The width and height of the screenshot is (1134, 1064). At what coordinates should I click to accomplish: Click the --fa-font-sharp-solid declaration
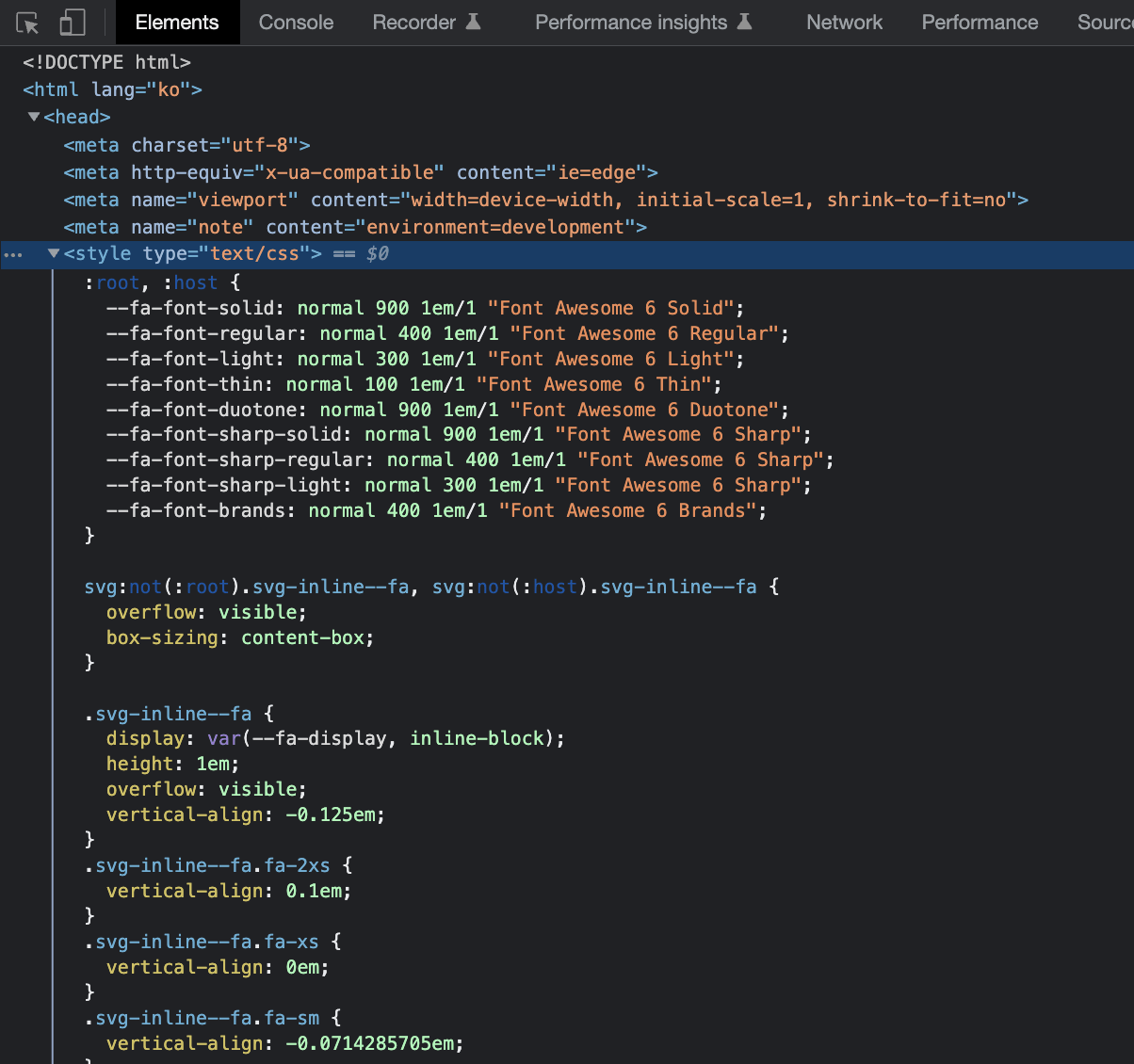point(459,434)
